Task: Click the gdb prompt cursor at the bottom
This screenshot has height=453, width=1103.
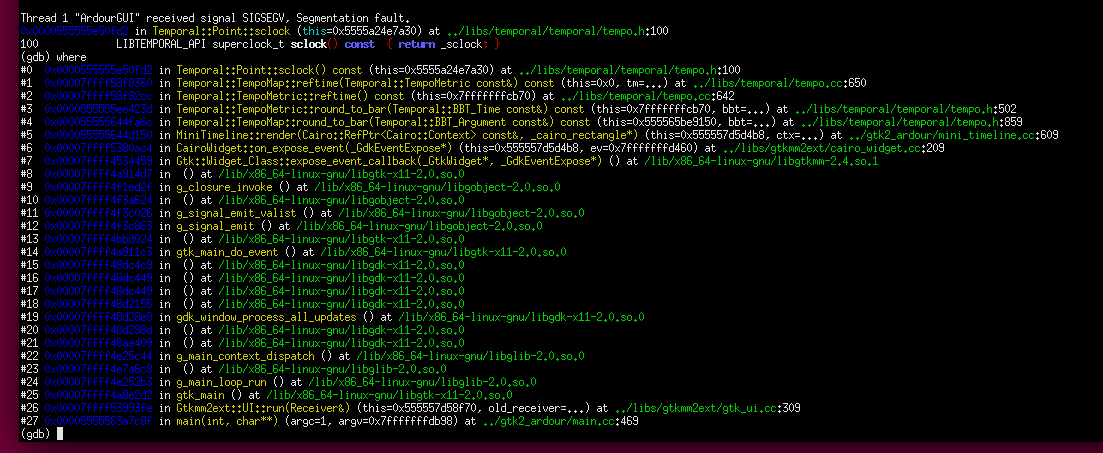Action: 61,435
